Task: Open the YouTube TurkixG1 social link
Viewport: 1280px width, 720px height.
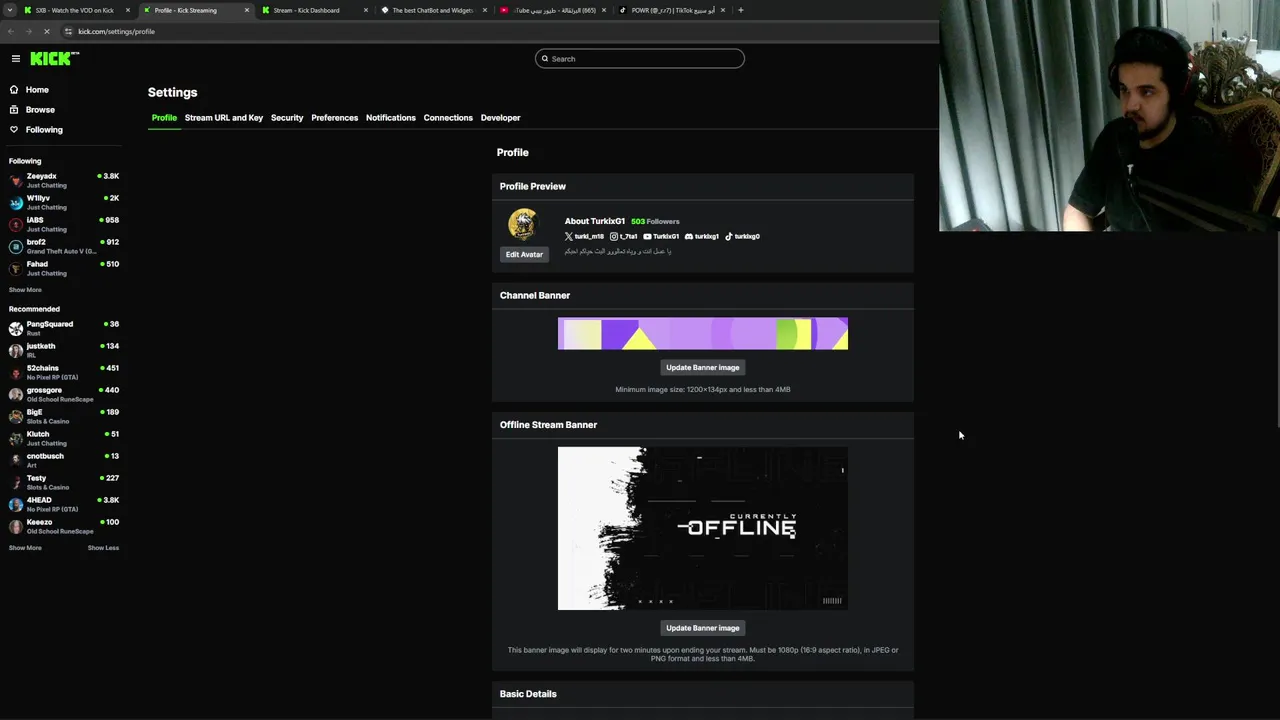Action: [x=661, y=237]
